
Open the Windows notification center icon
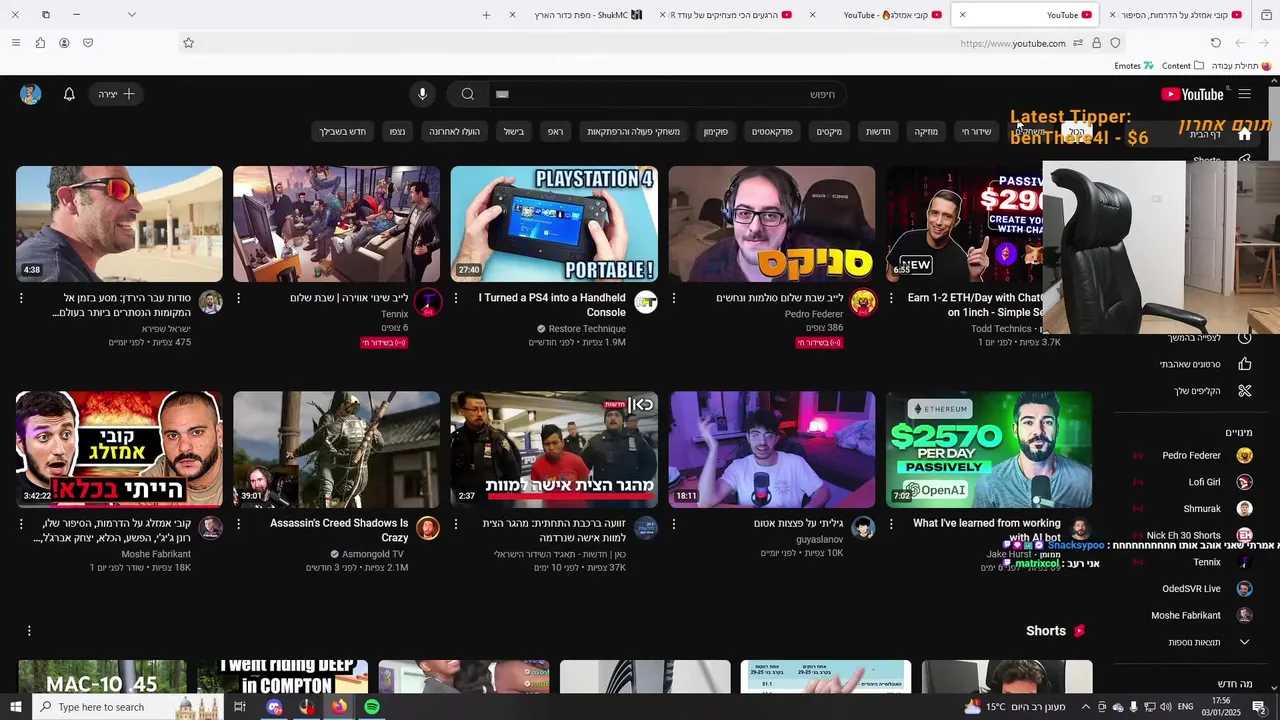(x=1261, y=707)
